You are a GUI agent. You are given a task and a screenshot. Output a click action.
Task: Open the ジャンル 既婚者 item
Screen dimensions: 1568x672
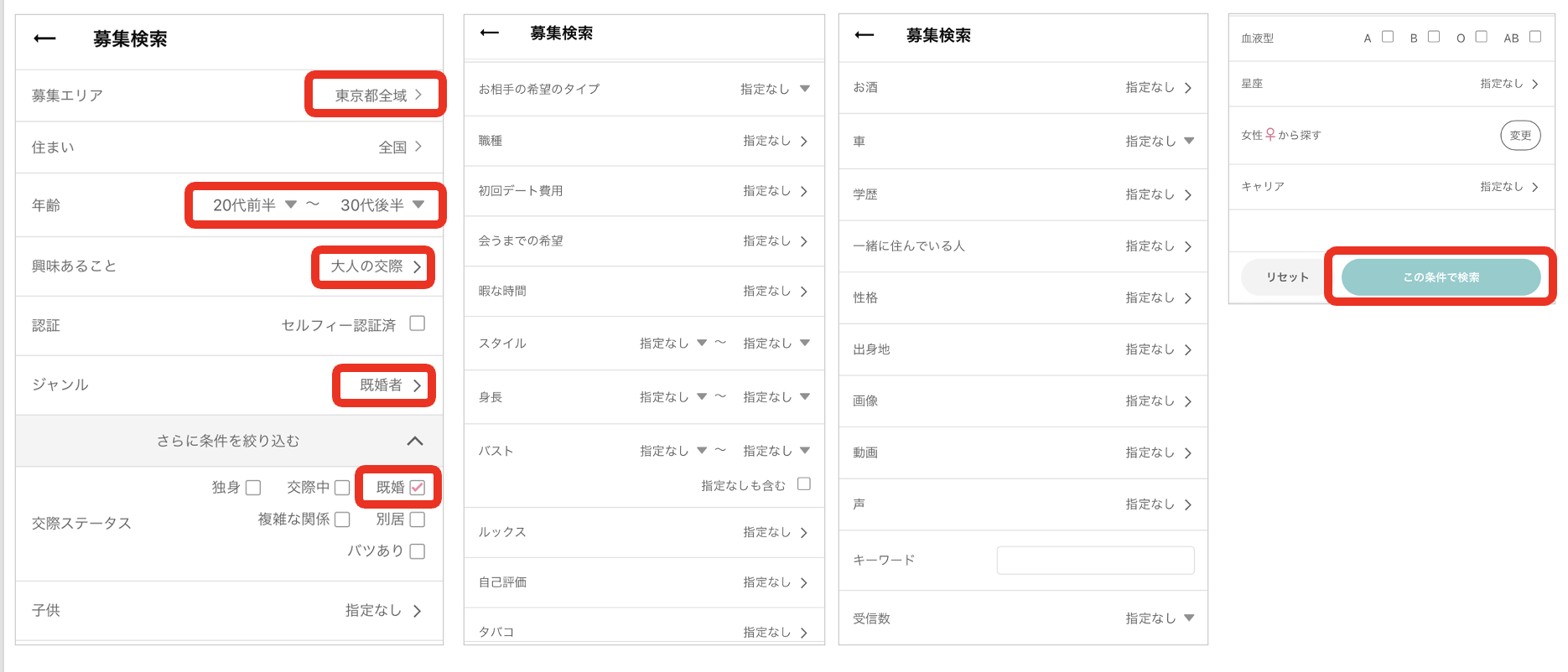[384, 385]
